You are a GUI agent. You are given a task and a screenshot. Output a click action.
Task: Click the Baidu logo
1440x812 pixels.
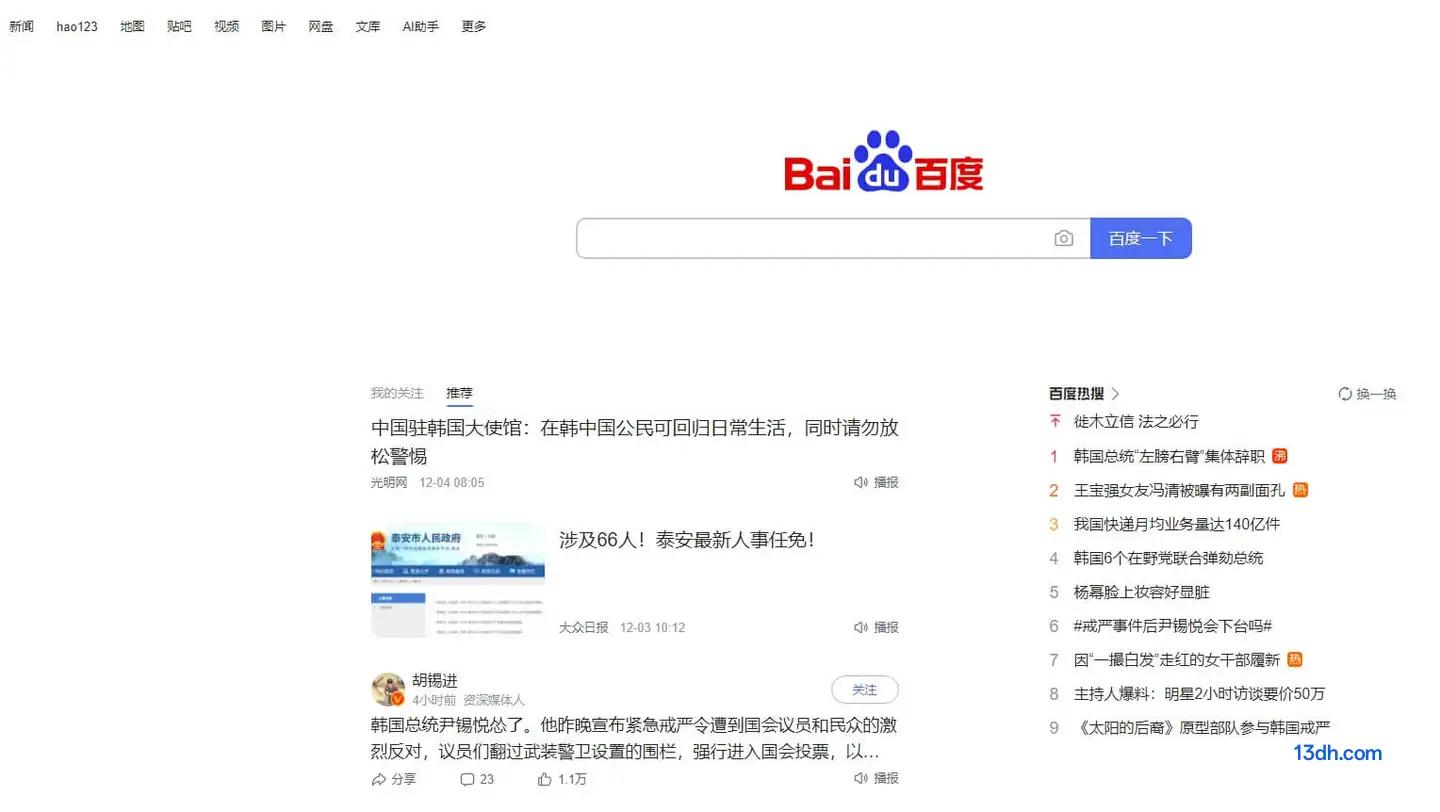[884, 161]
